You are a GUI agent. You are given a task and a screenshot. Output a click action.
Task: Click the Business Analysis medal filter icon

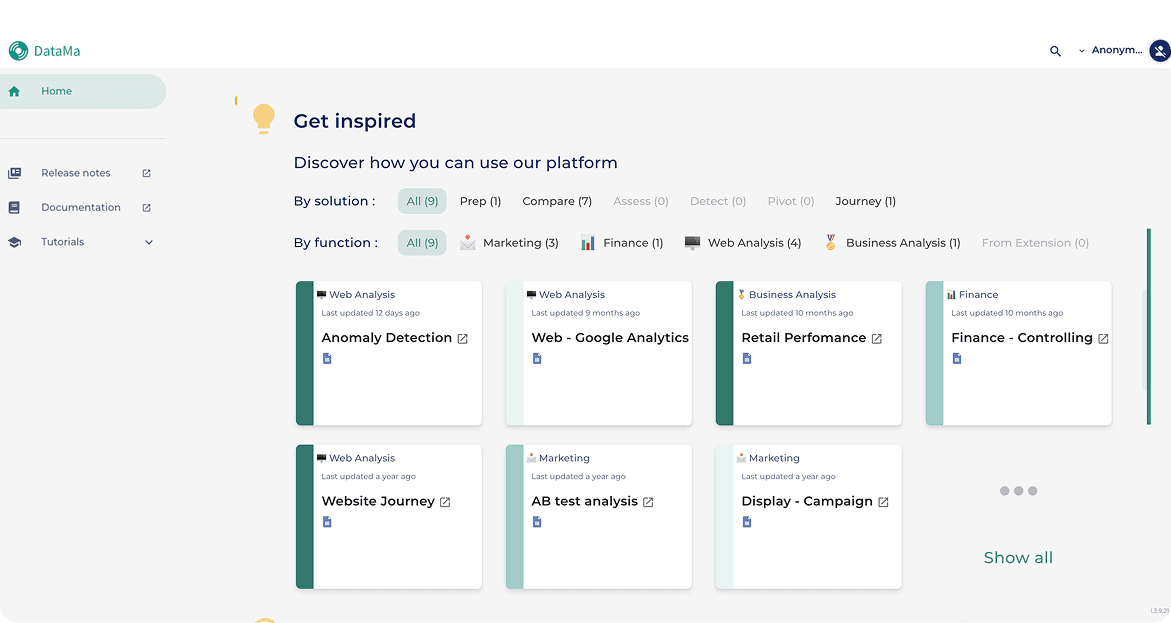[x=830, y=242]
